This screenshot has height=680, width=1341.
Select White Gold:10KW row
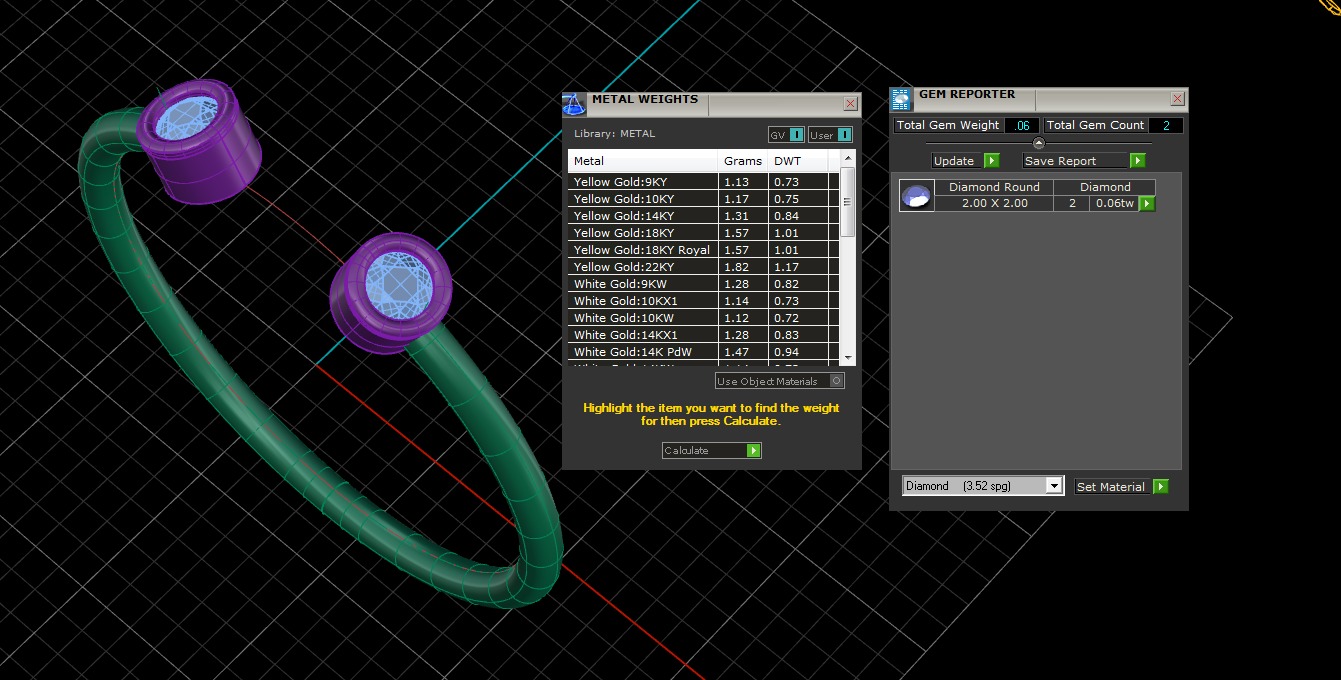703,318
